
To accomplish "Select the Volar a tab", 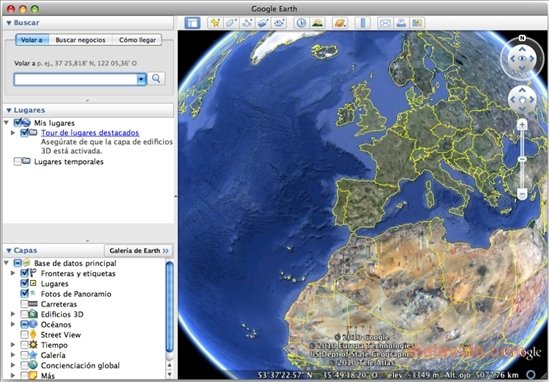I will pyautogui.click(x=32, y=40).
